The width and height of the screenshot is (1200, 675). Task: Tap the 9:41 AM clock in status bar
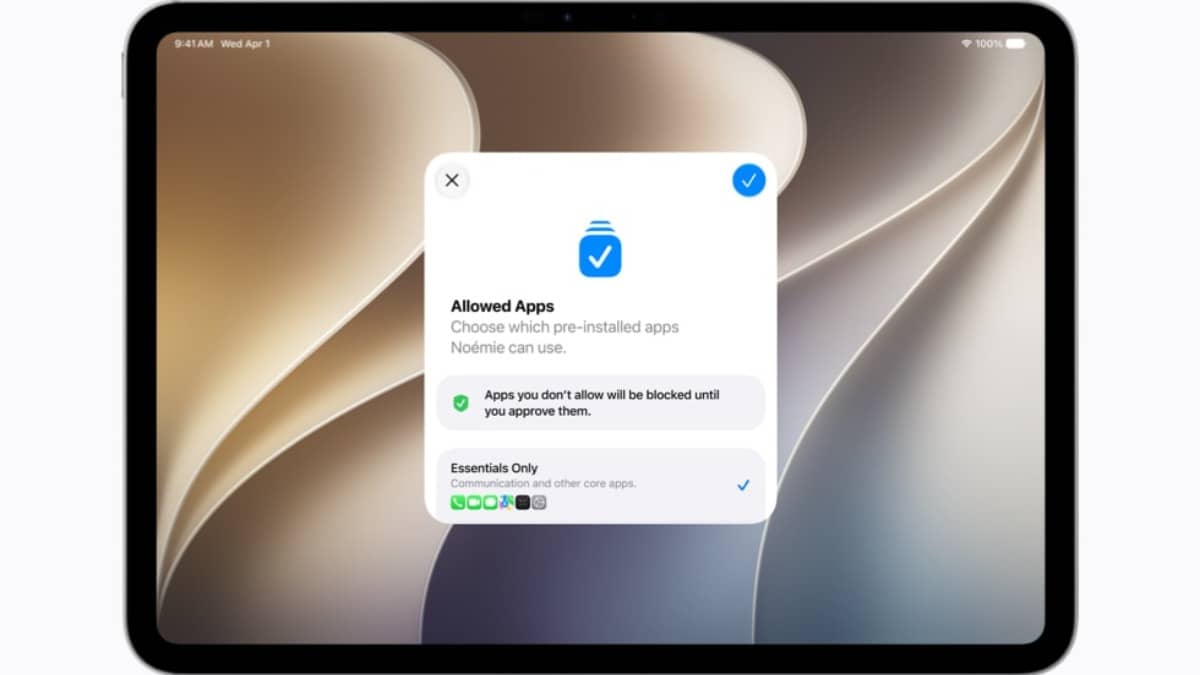tap(193, 44)
